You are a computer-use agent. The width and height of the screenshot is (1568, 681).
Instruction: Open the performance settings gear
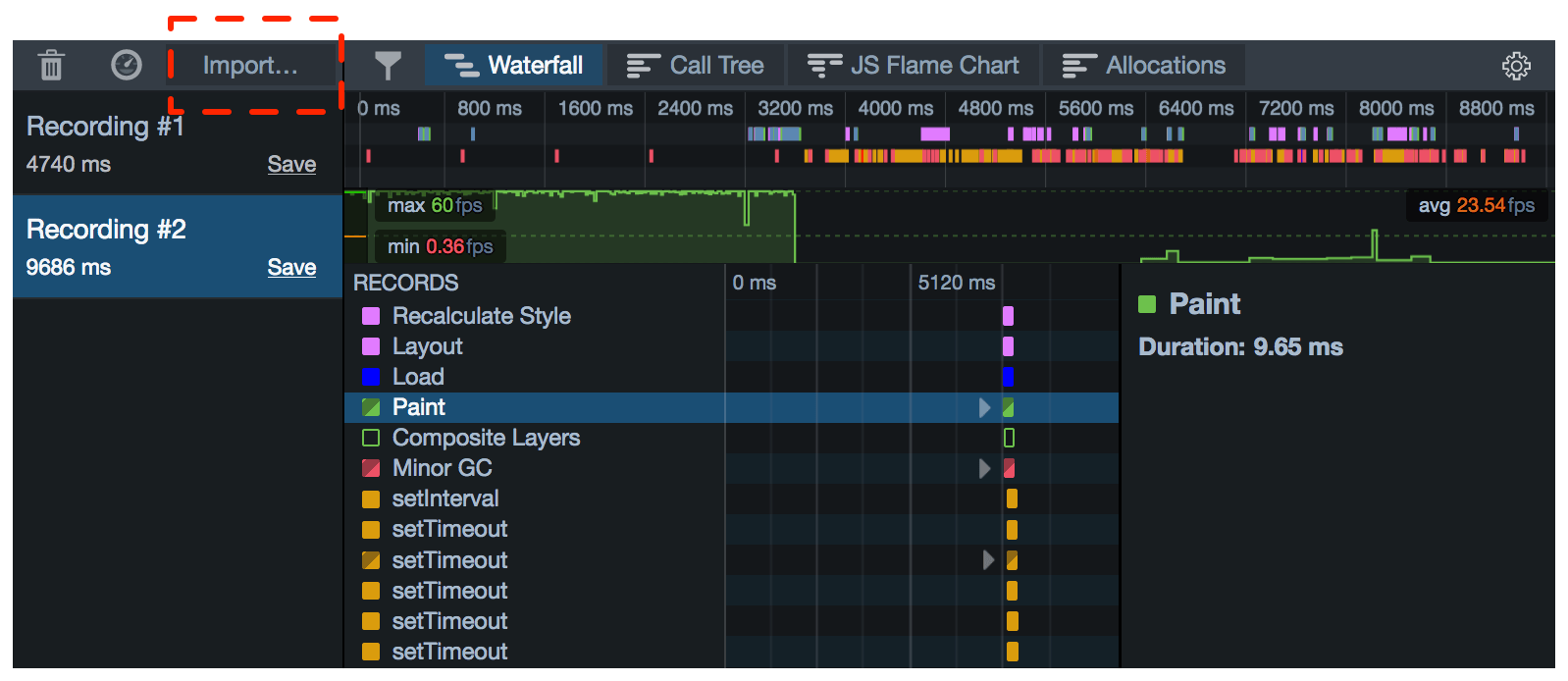tap(1516, 66)
